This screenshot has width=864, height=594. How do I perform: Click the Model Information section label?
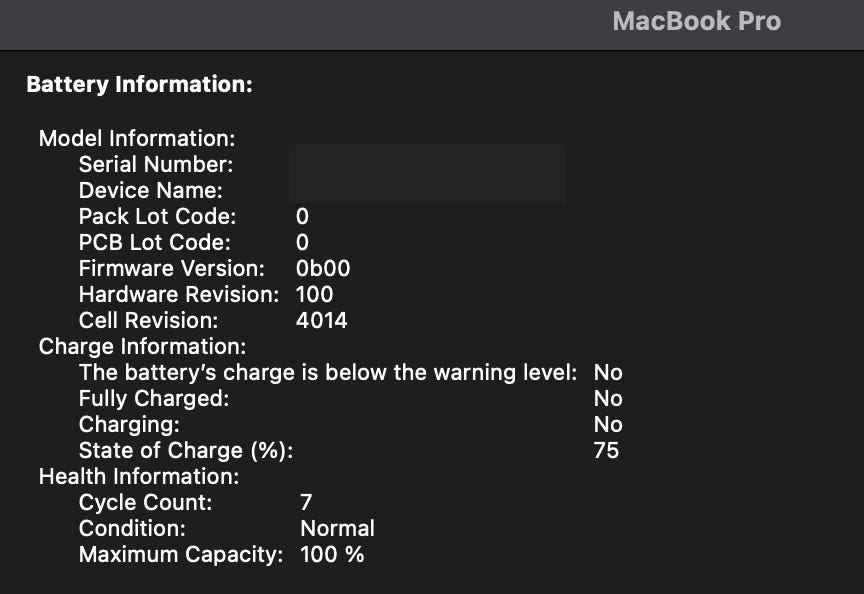[137, 138]
